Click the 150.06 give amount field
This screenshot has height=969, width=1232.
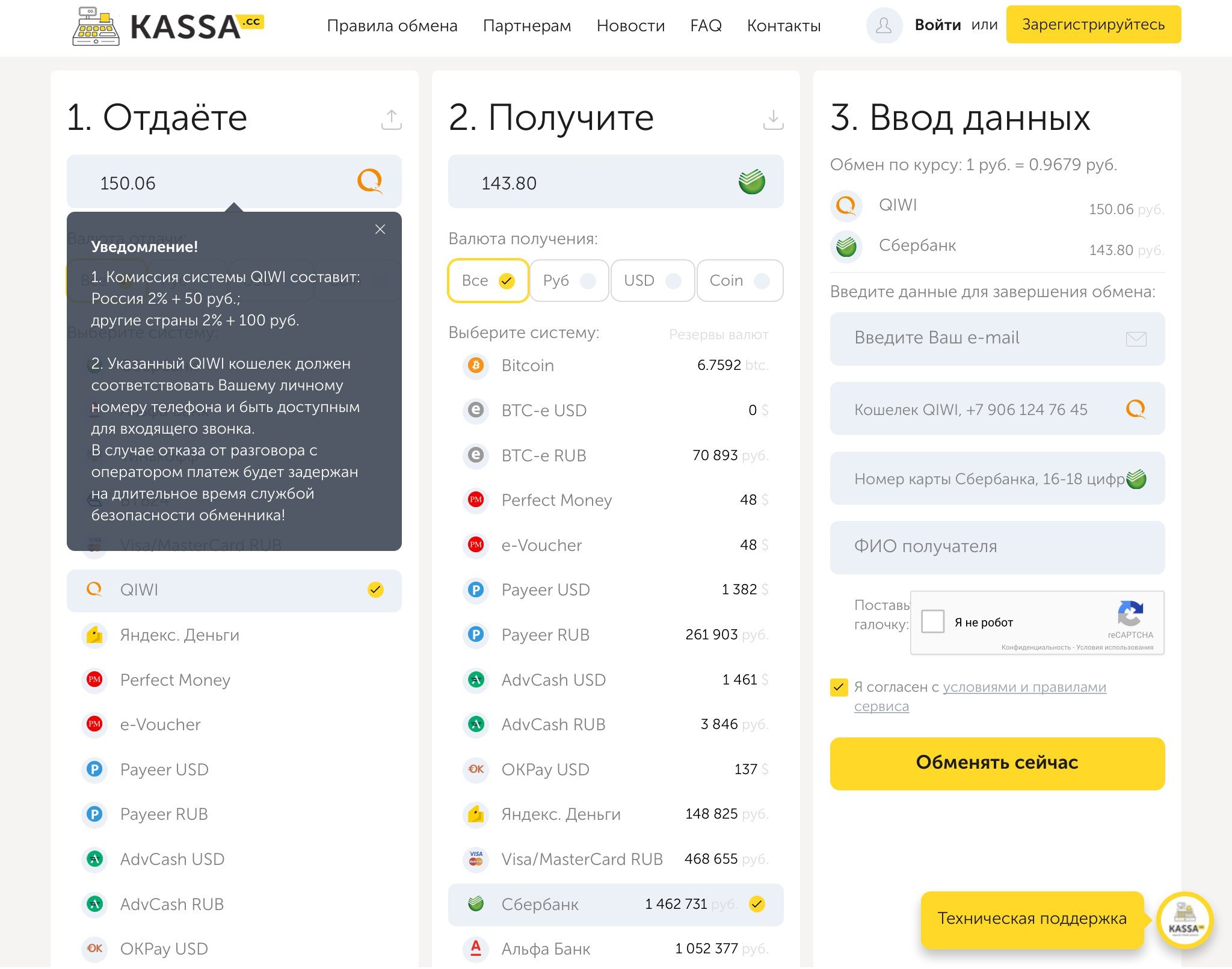[234, 182]
